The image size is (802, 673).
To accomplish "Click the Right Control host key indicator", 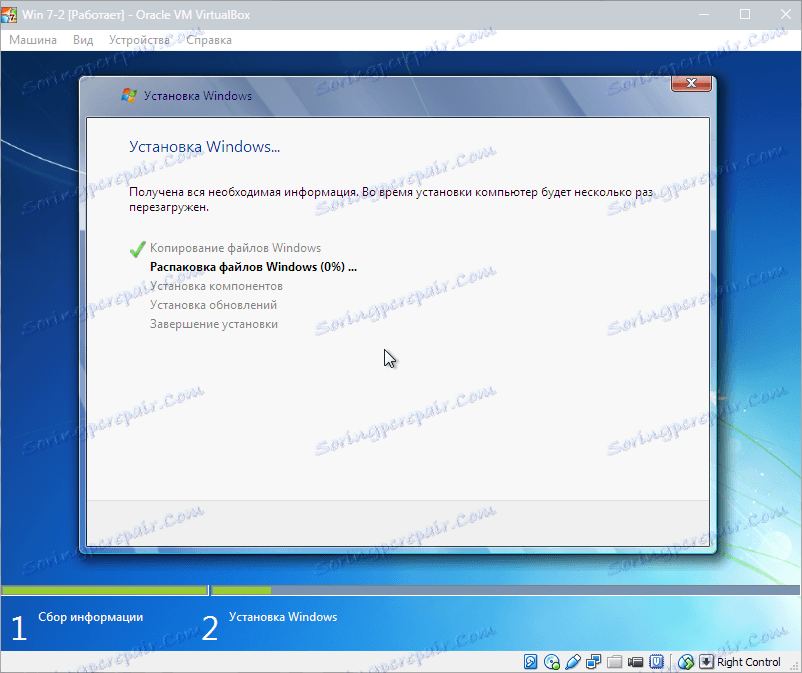I will pos(748,662).
